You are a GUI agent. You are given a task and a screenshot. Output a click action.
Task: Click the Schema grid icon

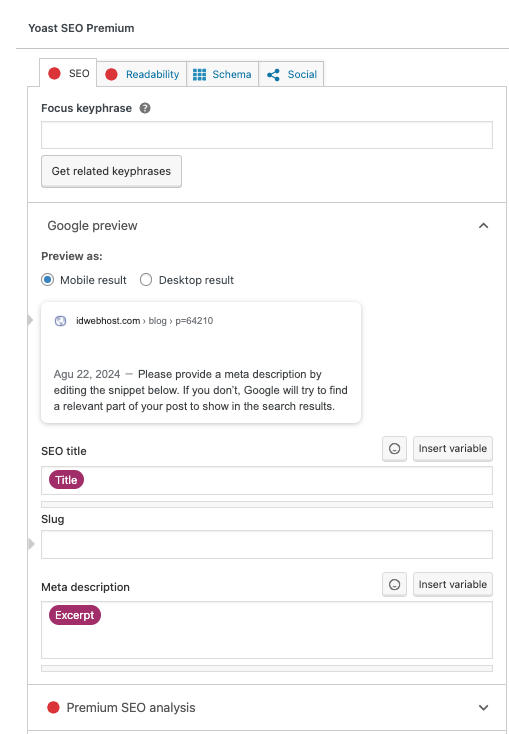click(199, 74)
